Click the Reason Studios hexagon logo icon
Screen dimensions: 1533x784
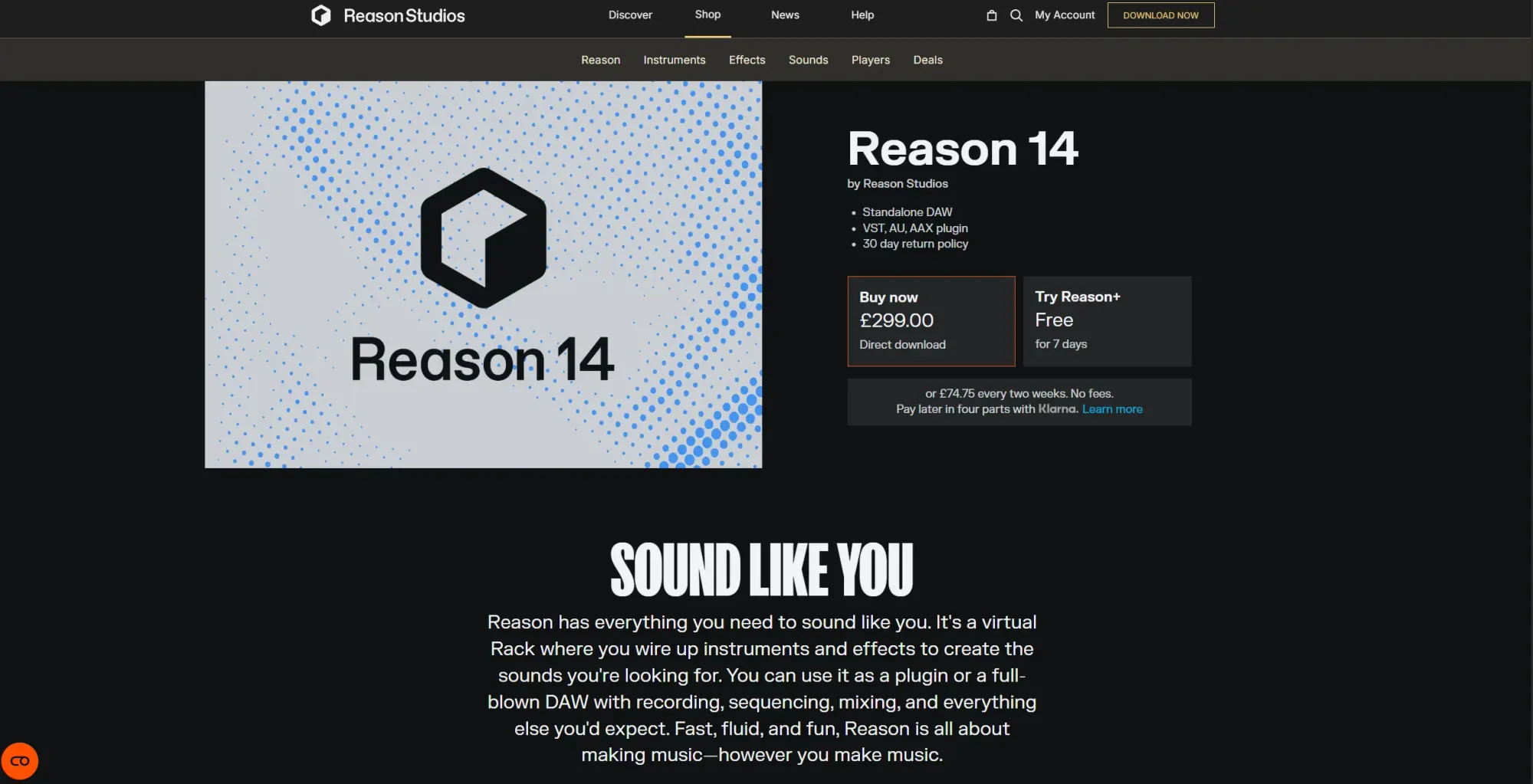(320, 15)
